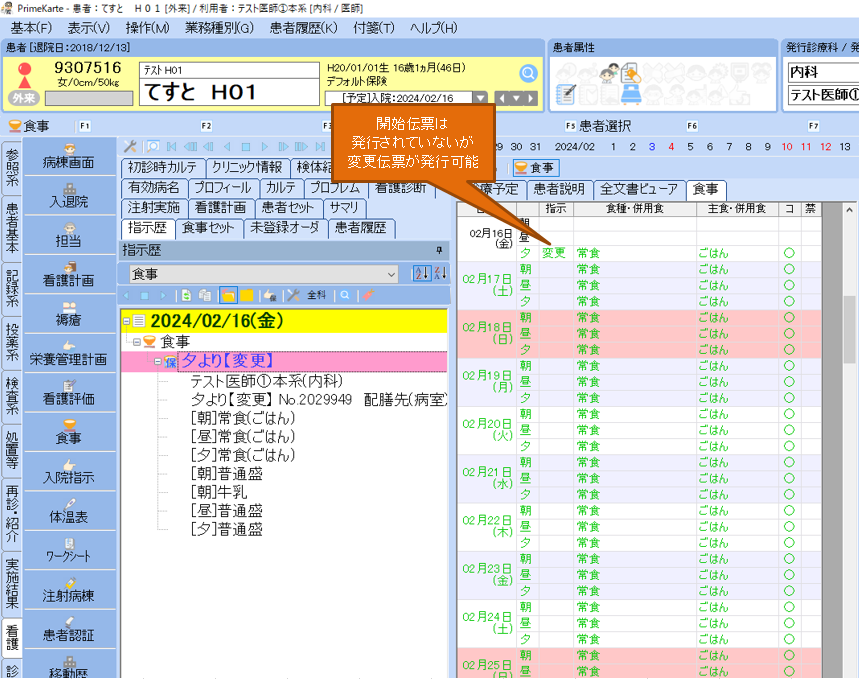Switch to the 初診時カルテ tab
The height and width of the screenshot is (679, 859).
coord(162,167)
